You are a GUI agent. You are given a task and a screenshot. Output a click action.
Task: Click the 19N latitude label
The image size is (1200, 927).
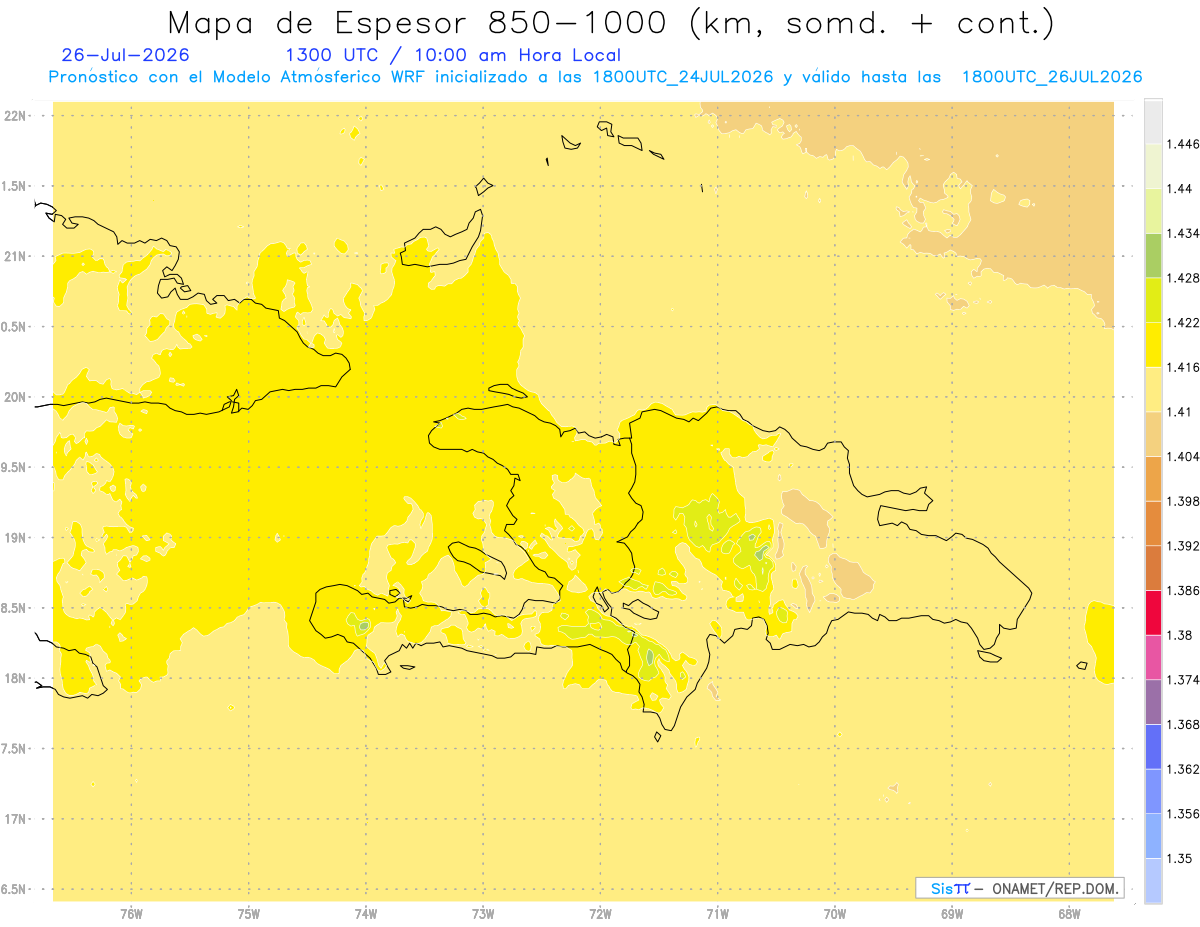coord(17,538)
